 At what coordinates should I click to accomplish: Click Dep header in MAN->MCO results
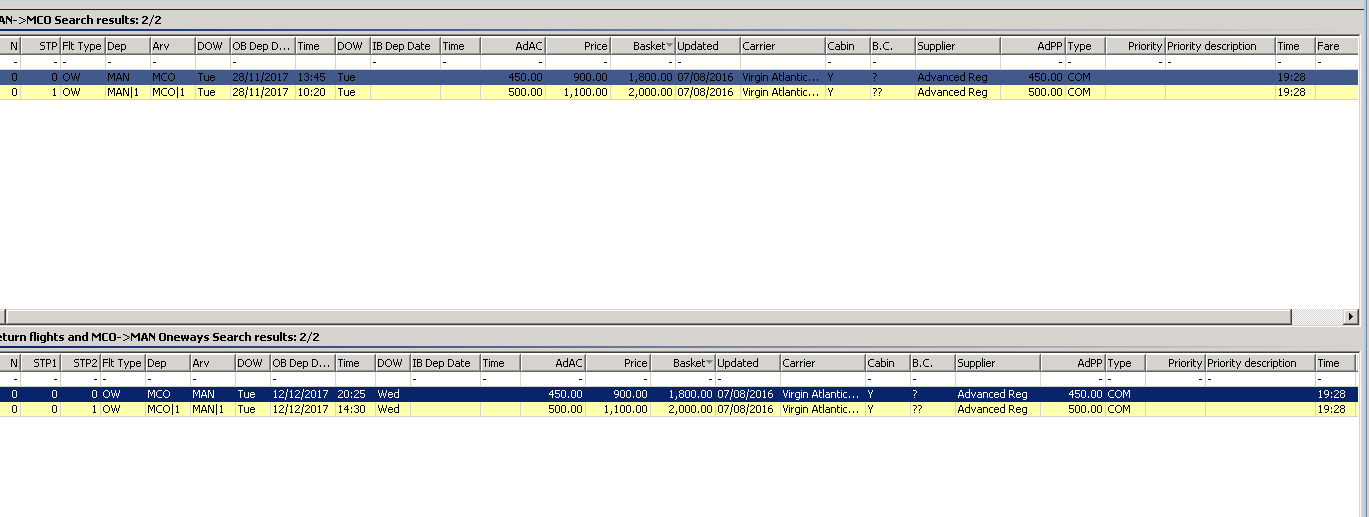(x=127, y=46)
